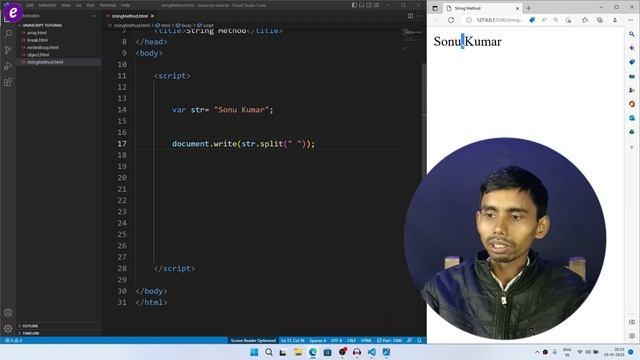Click the Edge address bar showing 127.0.0.1:5500
The height and width of the screenshot is (360, 640).
[500, 20]
